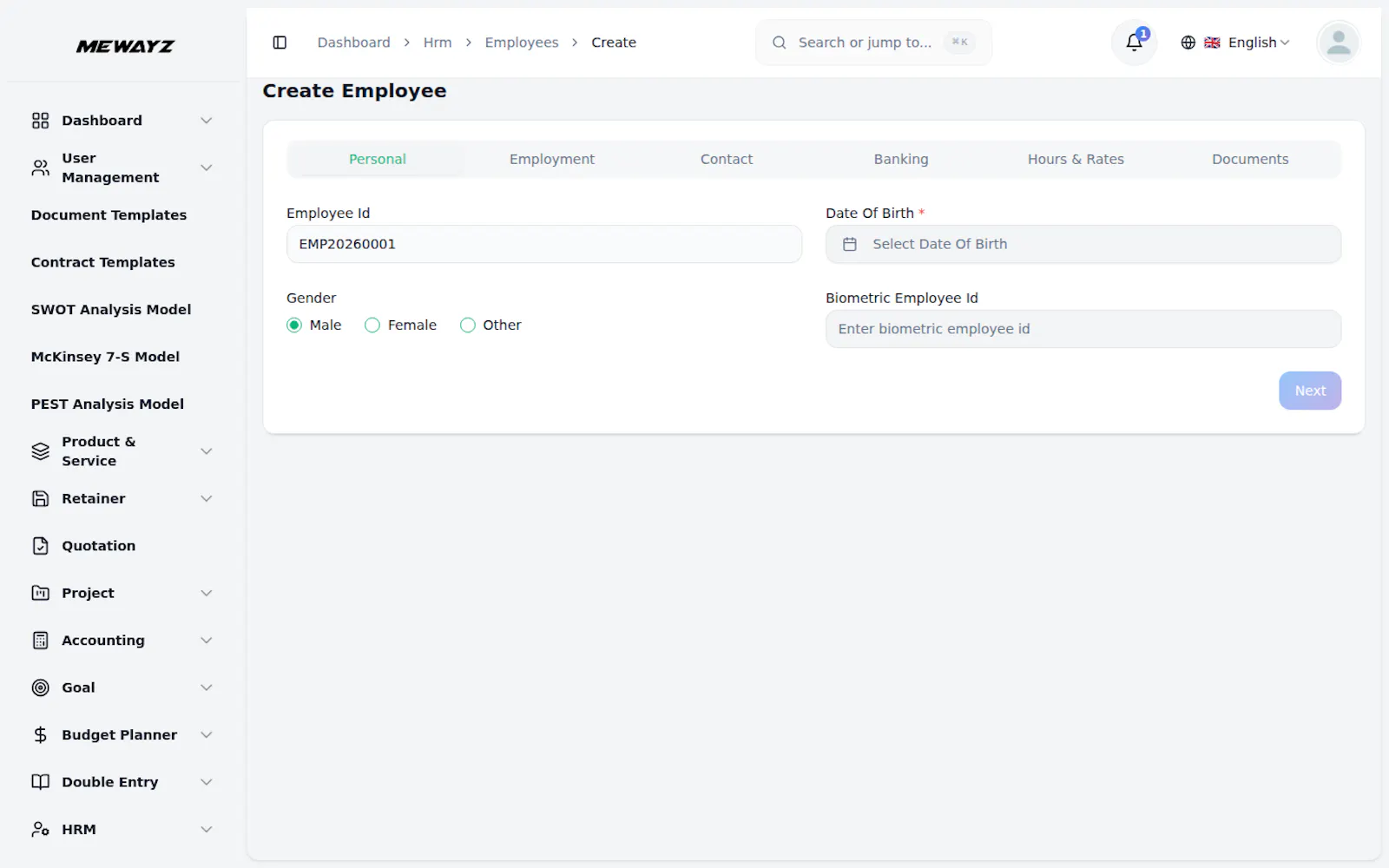The image size is (1389, 868).
Task: Open Contract Templates in sidebar
Action: tap(103, 262)
